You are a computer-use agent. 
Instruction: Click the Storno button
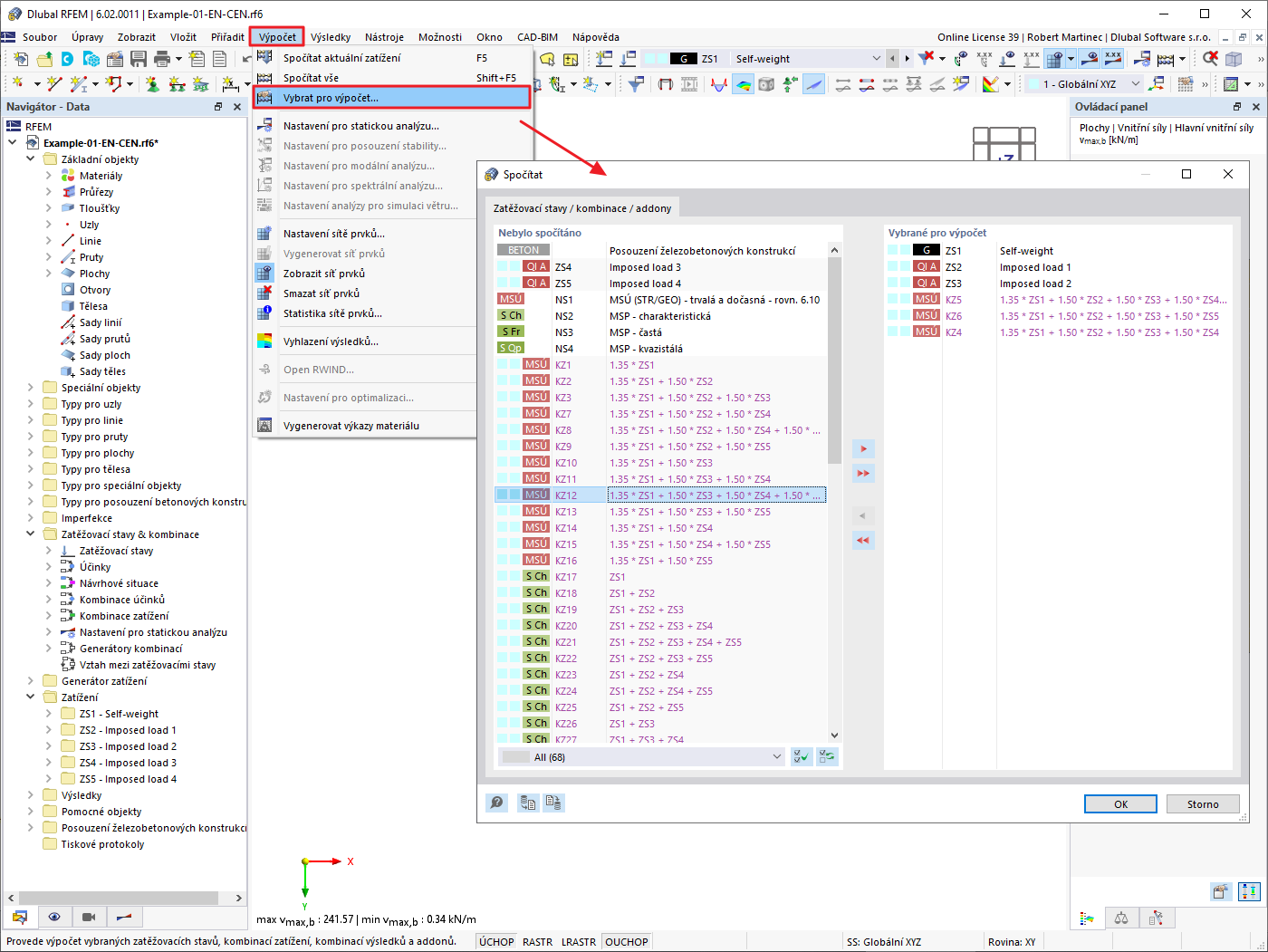1203,804
